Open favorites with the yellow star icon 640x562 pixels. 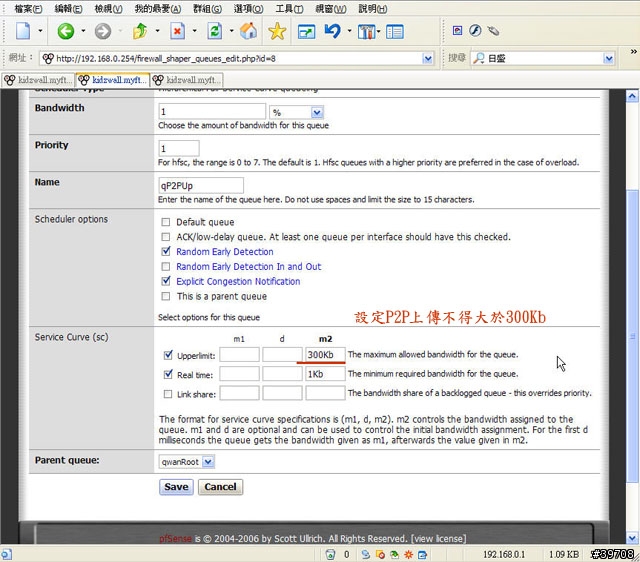point(277,31)
